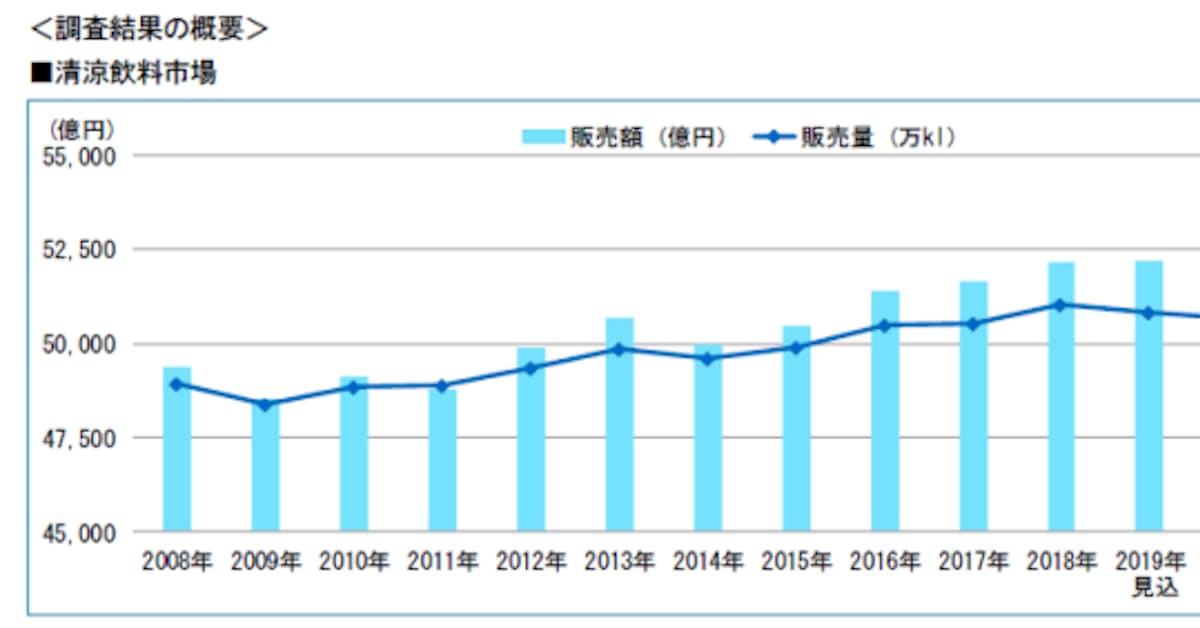Select the 2011年 line marker
The height and width of the screenshot is (628, 1200).
coord(442,385)
